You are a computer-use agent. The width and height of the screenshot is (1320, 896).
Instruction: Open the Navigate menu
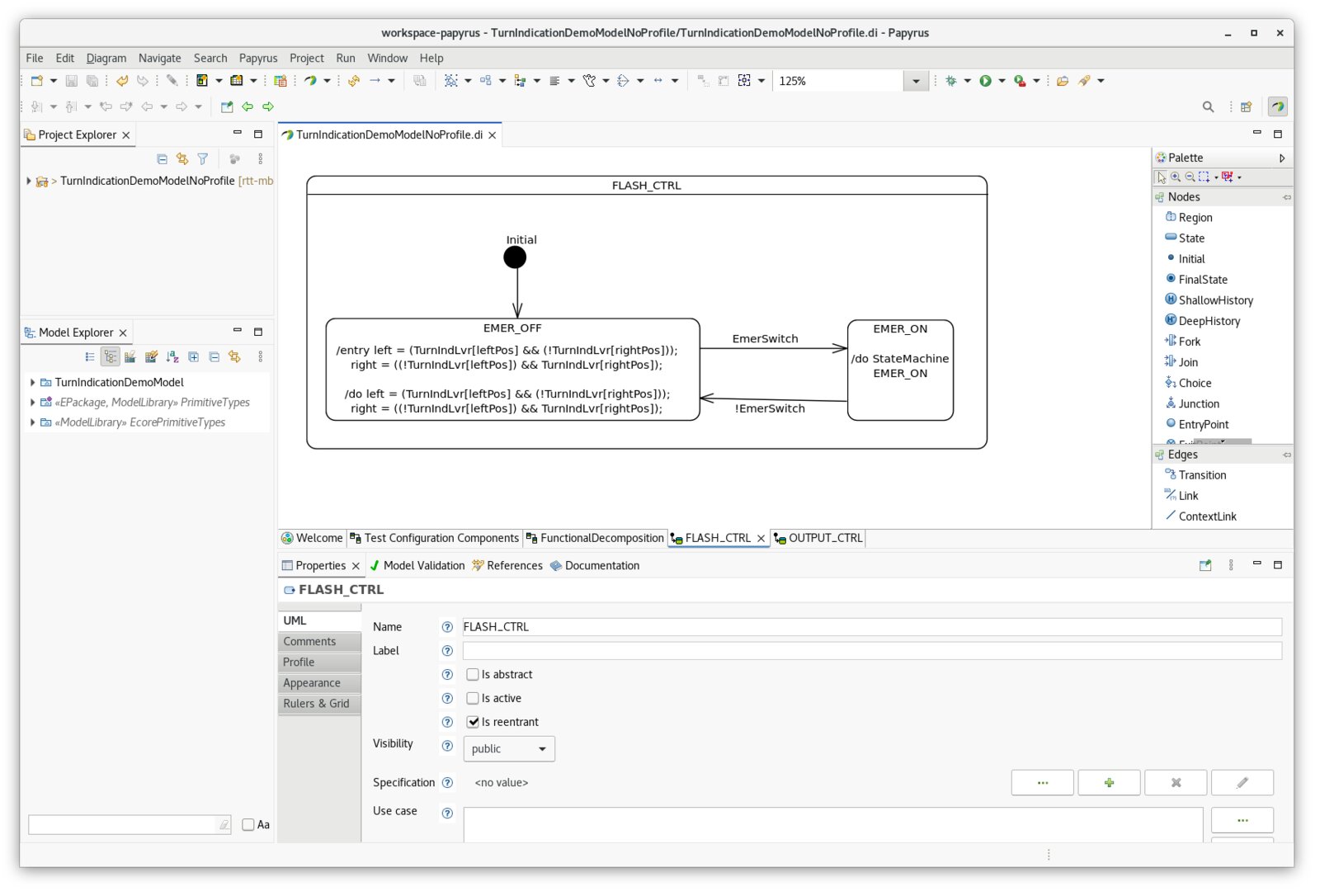pyautogui.click(x=160, y=59)
